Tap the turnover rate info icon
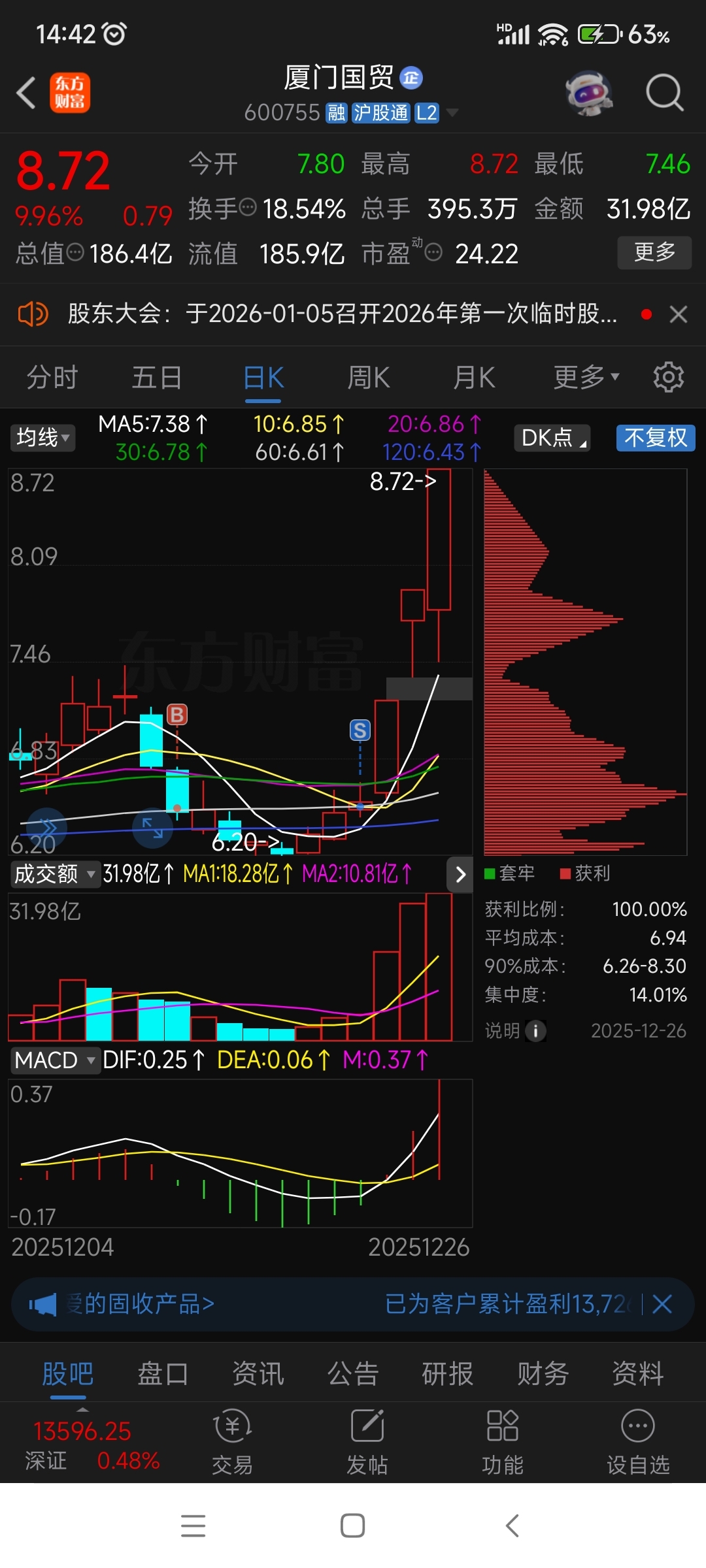706x1568 pixels. click(x=248, y=208)
